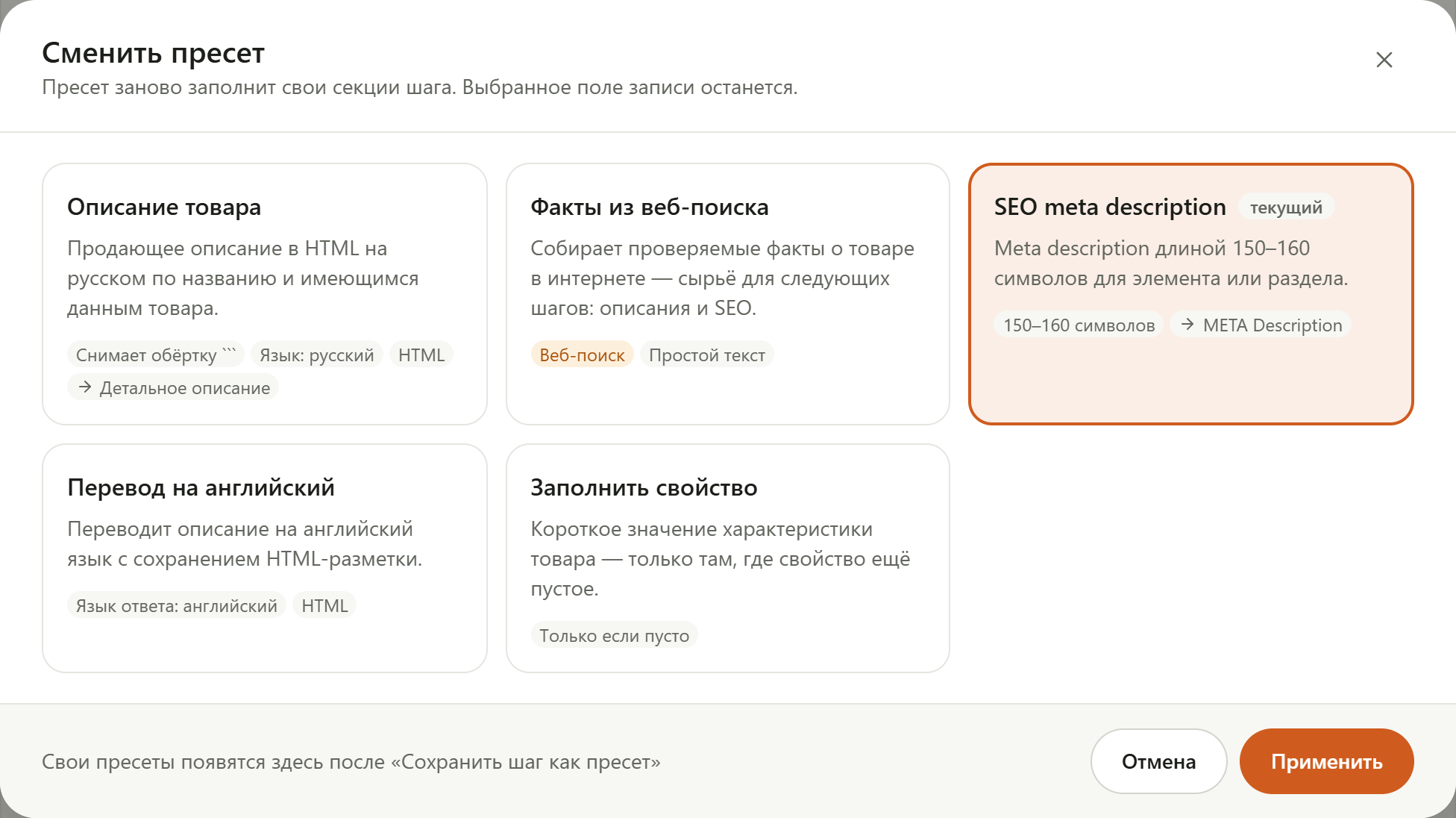Click the description «Короткое значение характеристики»
The width and height of the screenshot is (1456, 818).
click(x=721, y=558)
